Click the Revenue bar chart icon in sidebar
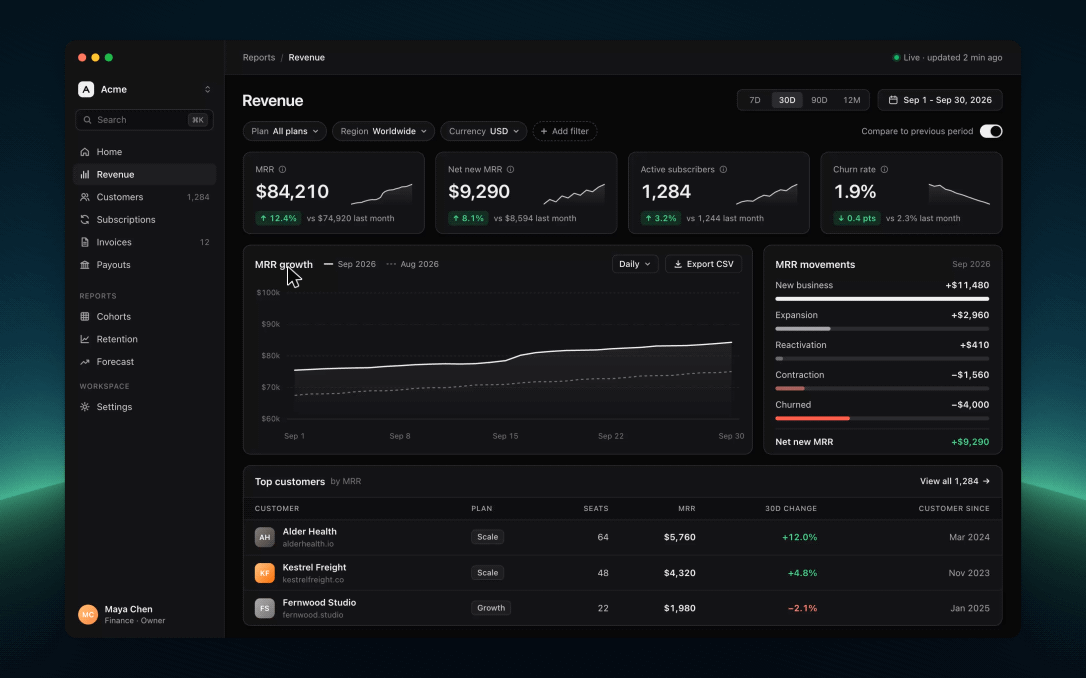Screen dimensions: 1086x678 pos(84,175)
